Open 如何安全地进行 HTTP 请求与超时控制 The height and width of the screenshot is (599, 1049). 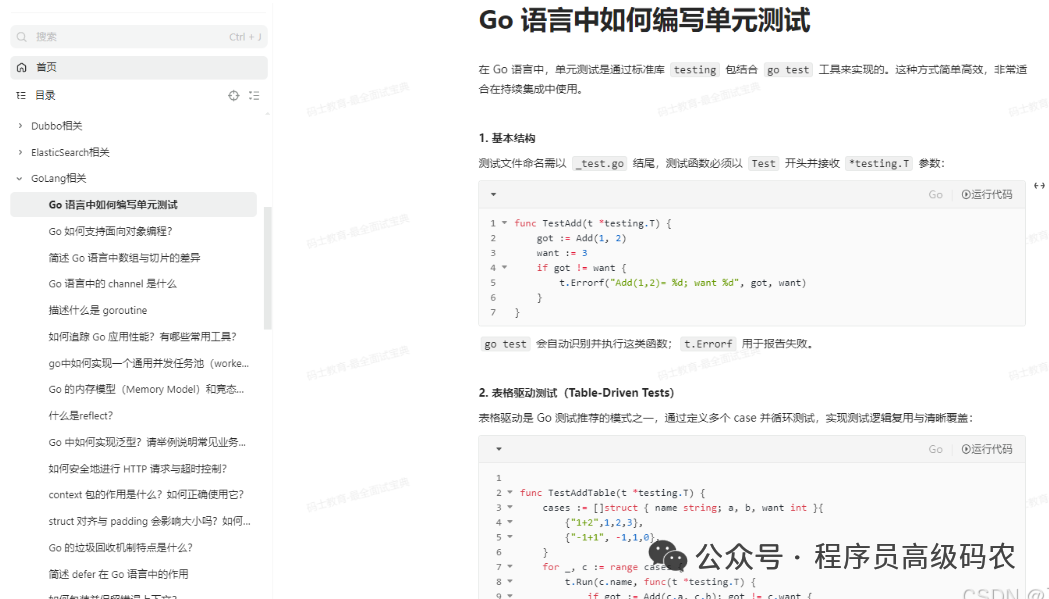pyautogui.click(x=138, y=468)
